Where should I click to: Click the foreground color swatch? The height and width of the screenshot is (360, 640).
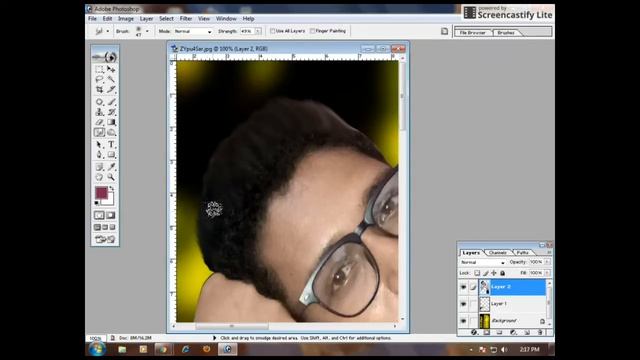pyautogui.click(x=101, y=193)
